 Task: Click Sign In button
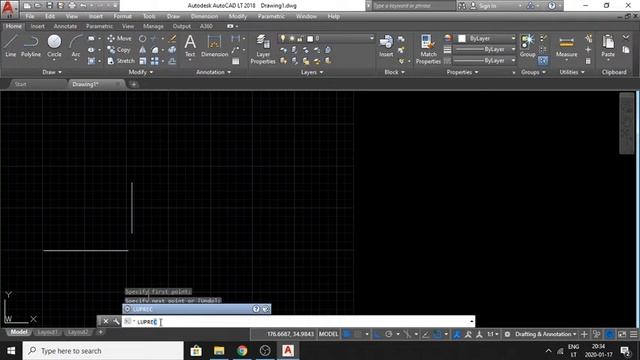click(488, 6)
